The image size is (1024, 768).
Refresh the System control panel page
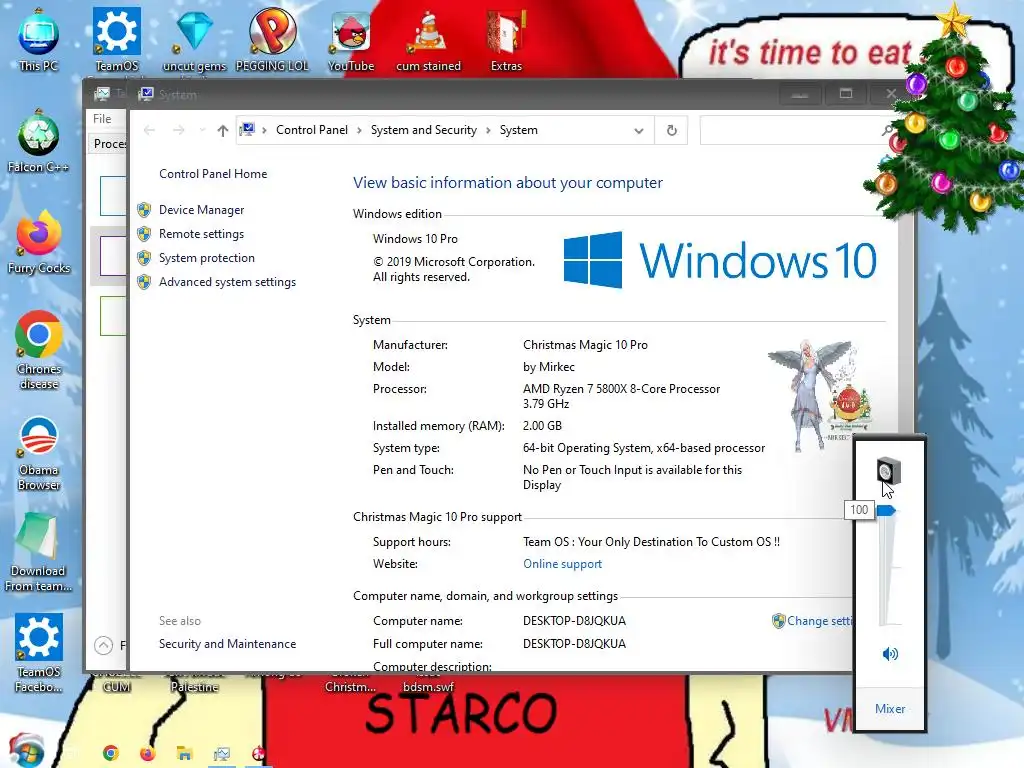pos(671,131)
